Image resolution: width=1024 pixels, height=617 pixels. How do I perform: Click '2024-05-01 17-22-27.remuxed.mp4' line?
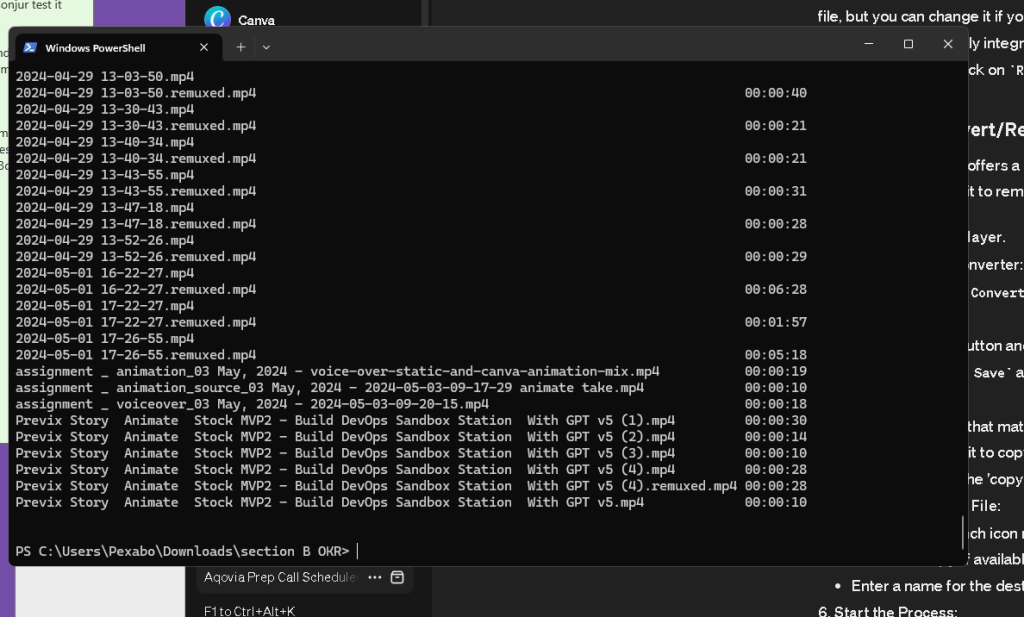point(136,322)
